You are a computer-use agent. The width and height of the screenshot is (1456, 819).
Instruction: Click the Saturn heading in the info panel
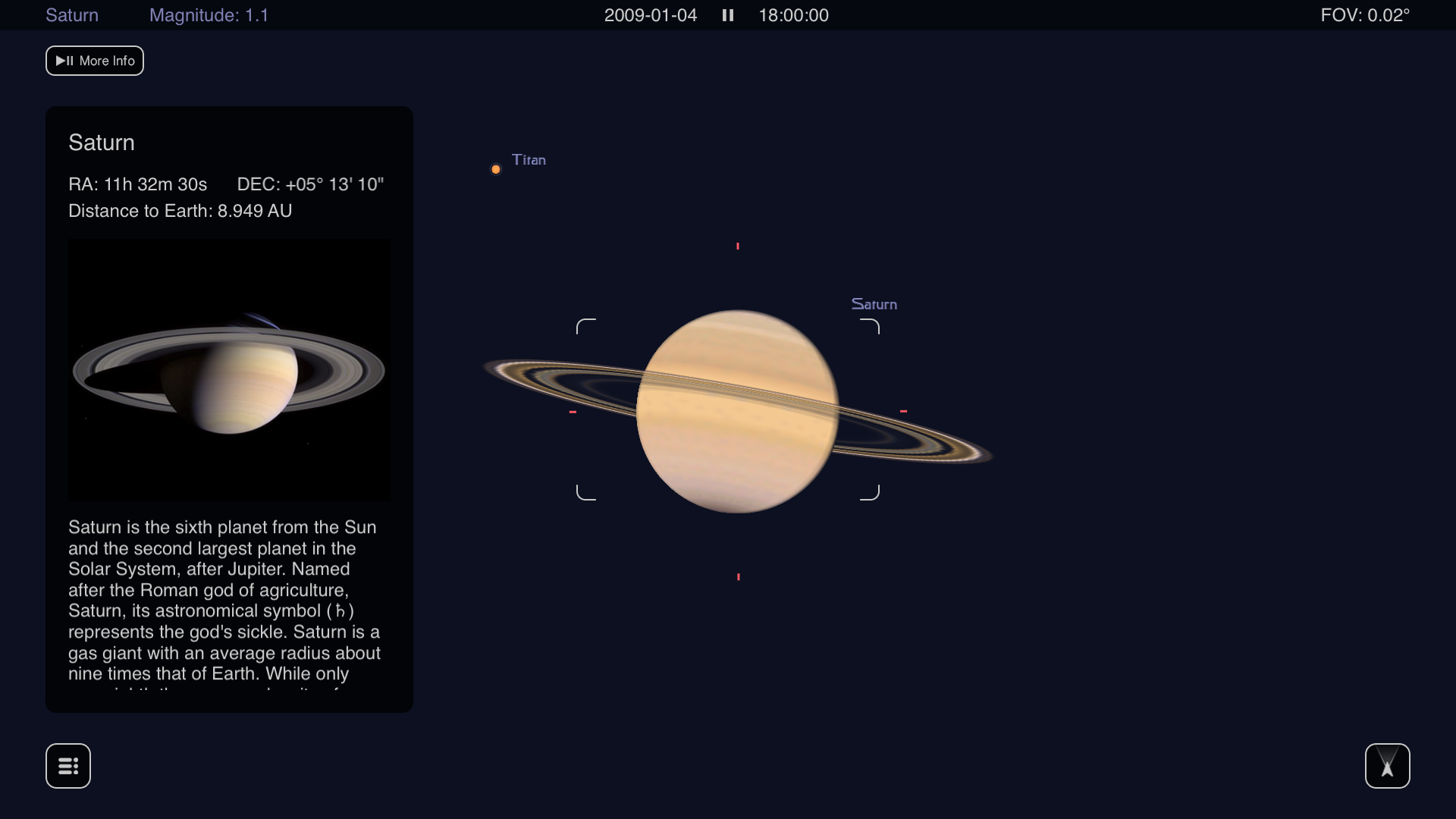tap(102, 143)
